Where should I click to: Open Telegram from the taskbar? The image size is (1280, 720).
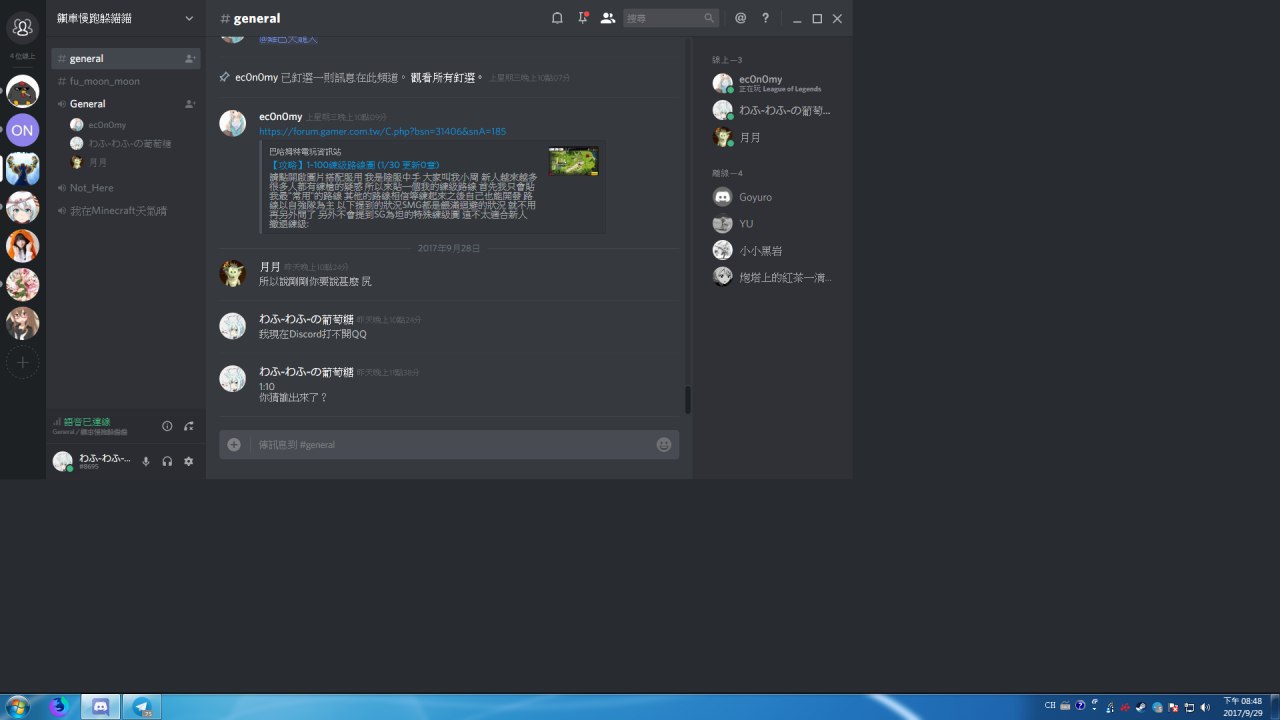[142, 706]
